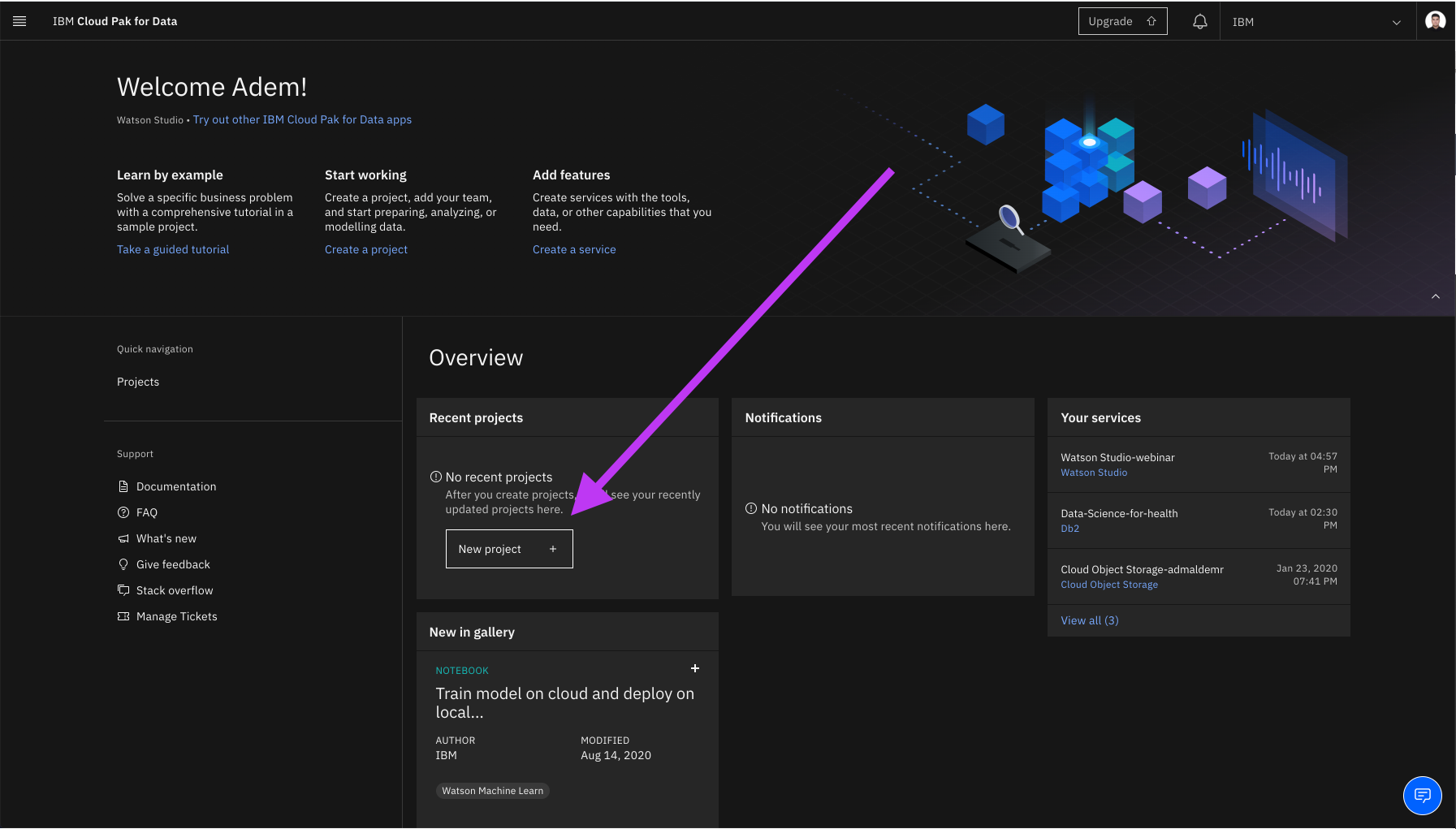Expand the IBM account dropdown

pyautogui.click(x=1318, y=22)
